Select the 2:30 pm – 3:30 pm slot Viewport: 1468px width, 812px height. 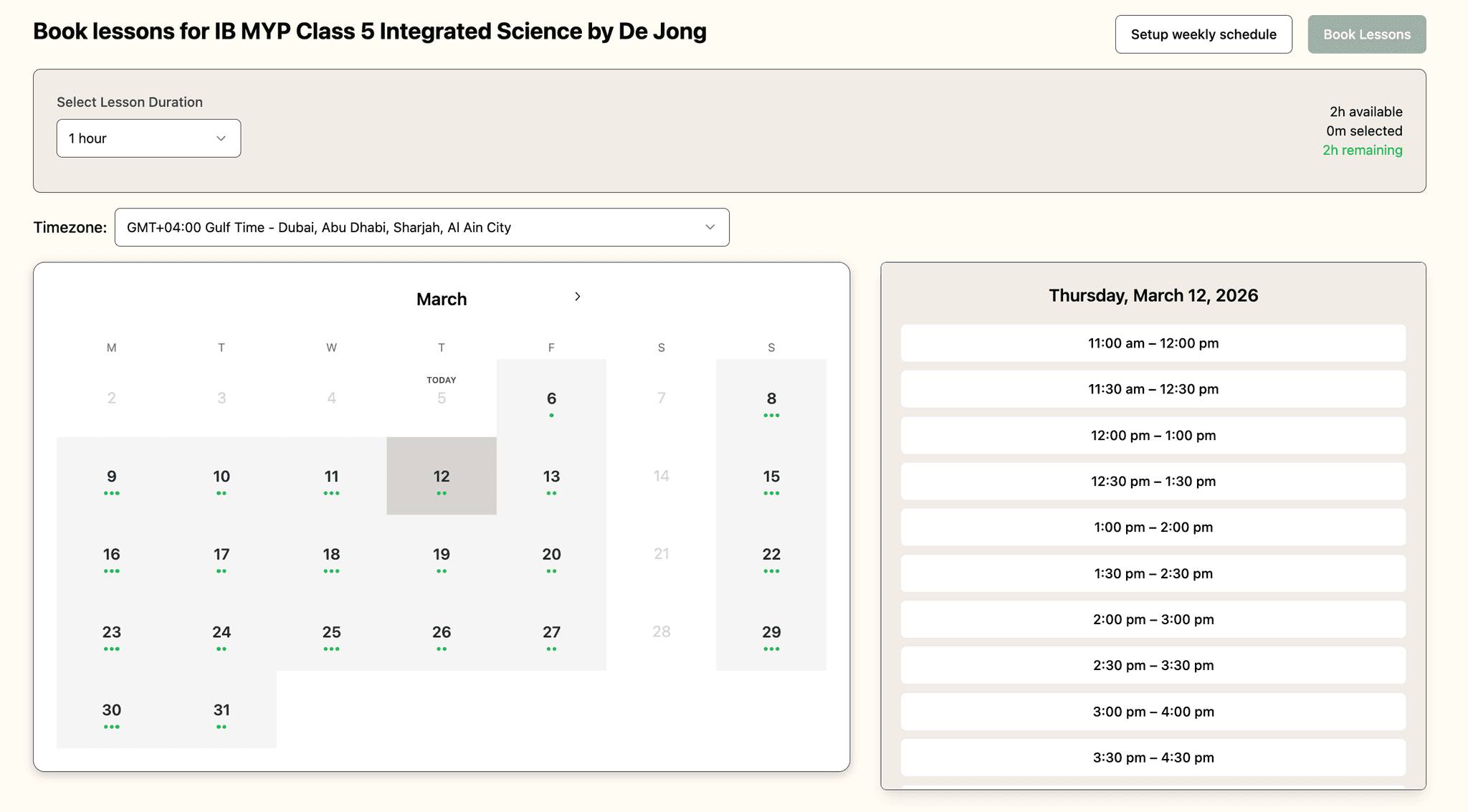pyautogui.click(x=1153, y=665)
